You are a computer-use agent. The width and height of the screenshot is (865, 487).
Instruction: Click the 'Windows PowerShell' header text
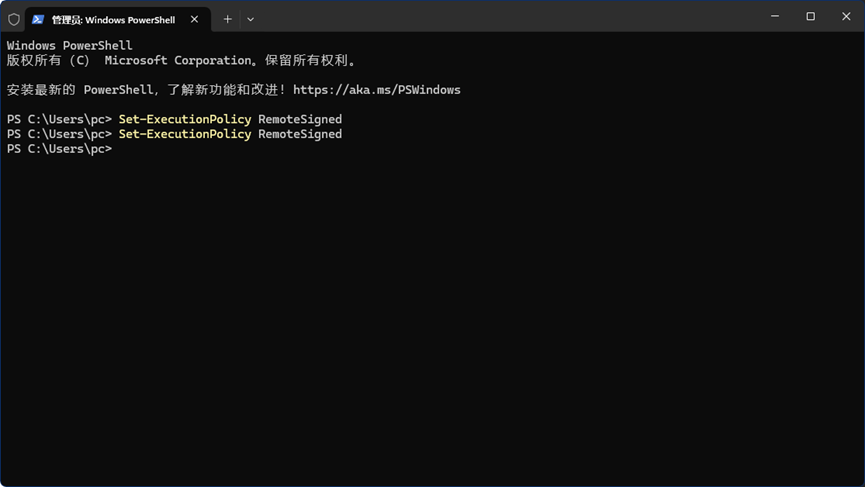70,45
